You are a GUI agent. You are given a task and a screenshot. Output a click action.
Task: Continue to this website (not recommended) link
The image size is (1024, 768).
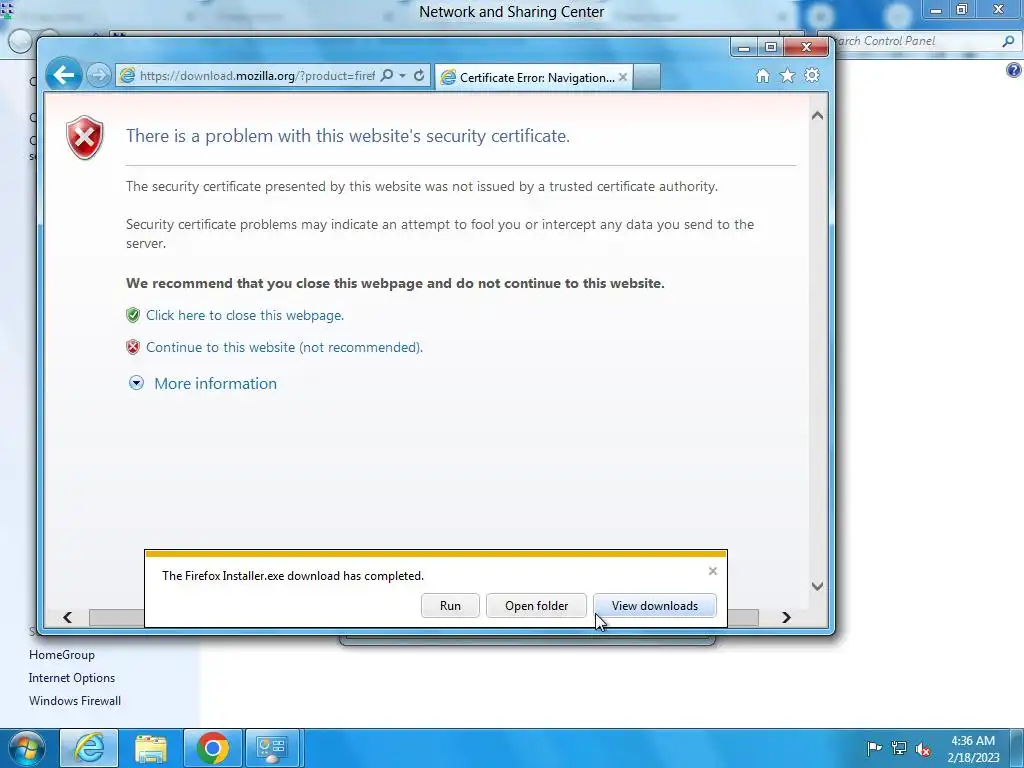[x=284, y=347]
